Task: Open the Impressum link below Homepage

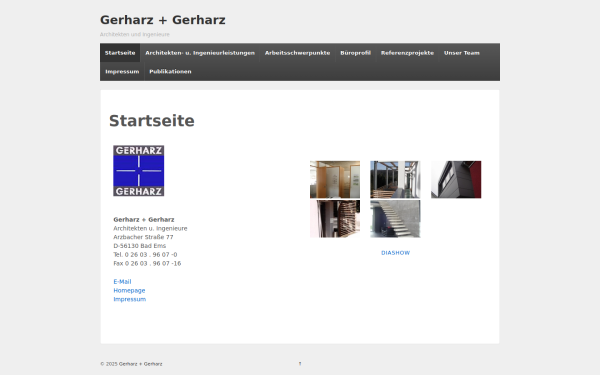Action: click(x=130, y=299)
